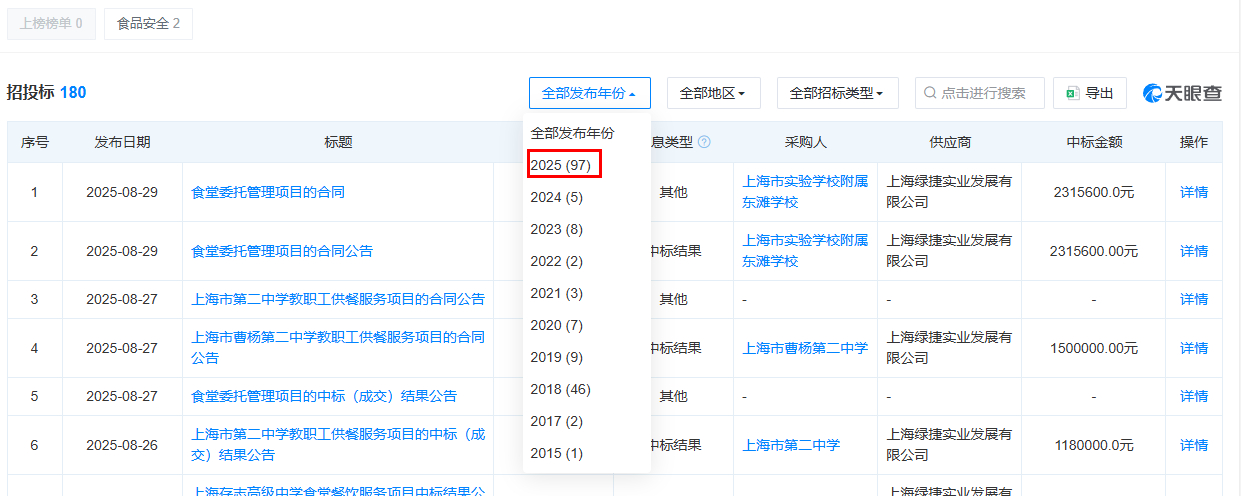Viewport: 1241px width, 496px height.
Task: Click amount 2315600.0元 in row 1
Action: tap(1094, 192)
